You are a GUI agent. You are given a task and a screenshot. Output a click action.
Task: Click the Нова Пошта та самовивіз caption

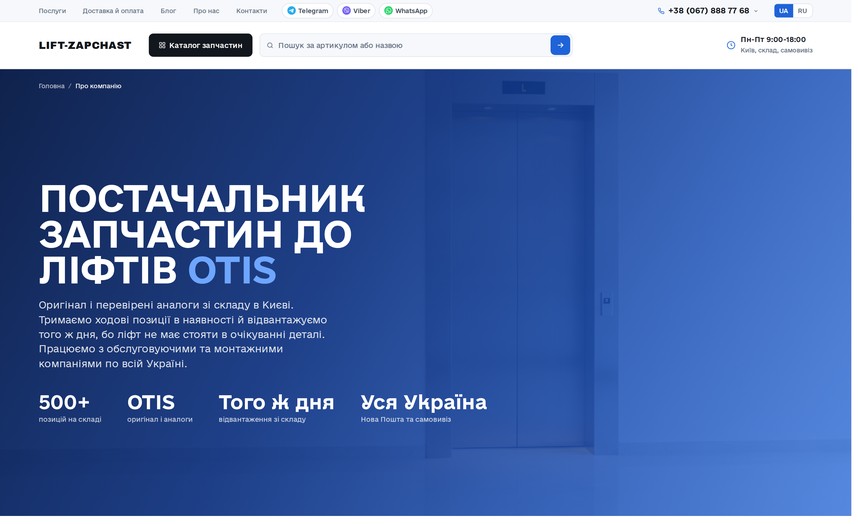tap(405, 420)
